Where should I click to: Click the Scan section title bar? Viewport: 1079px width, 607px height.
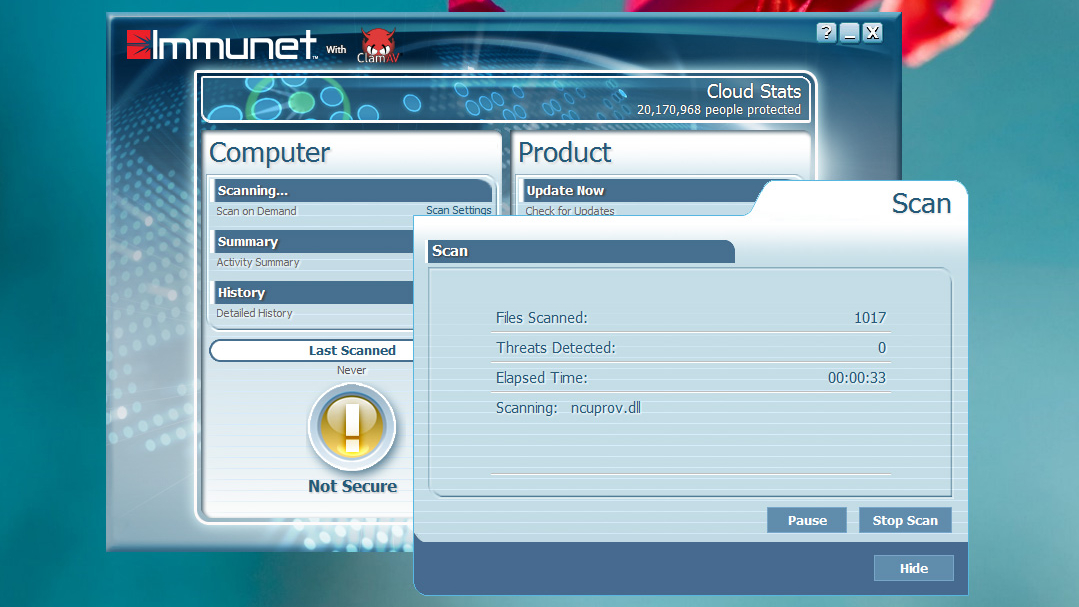click(x=581, y=251)
